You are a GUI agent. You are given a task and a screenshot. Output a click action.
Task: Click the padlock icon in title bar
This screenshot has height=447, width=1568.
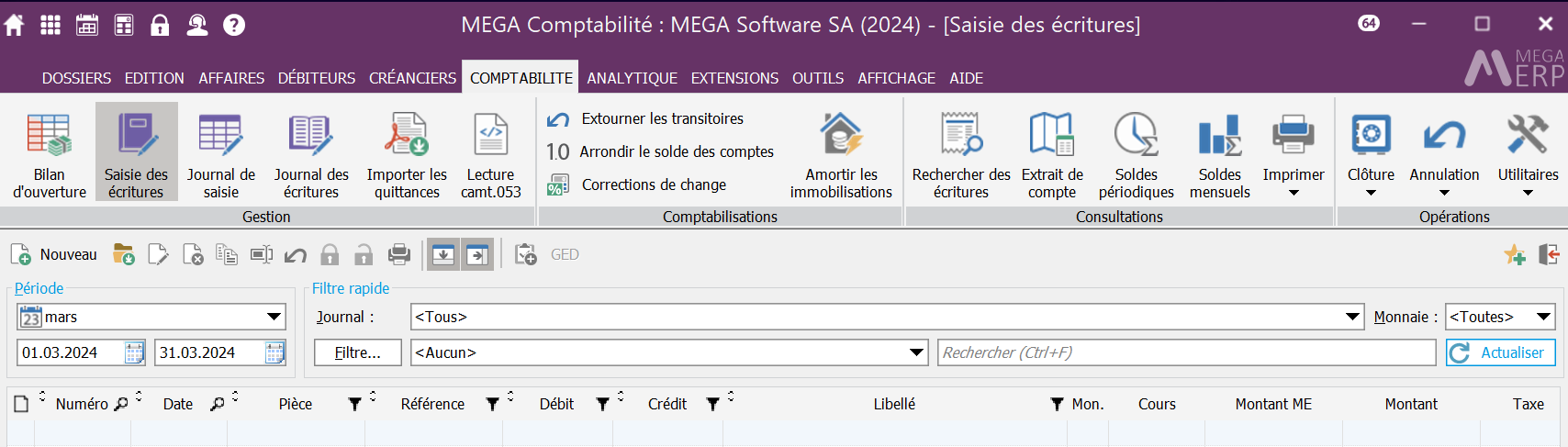(160, 25)
